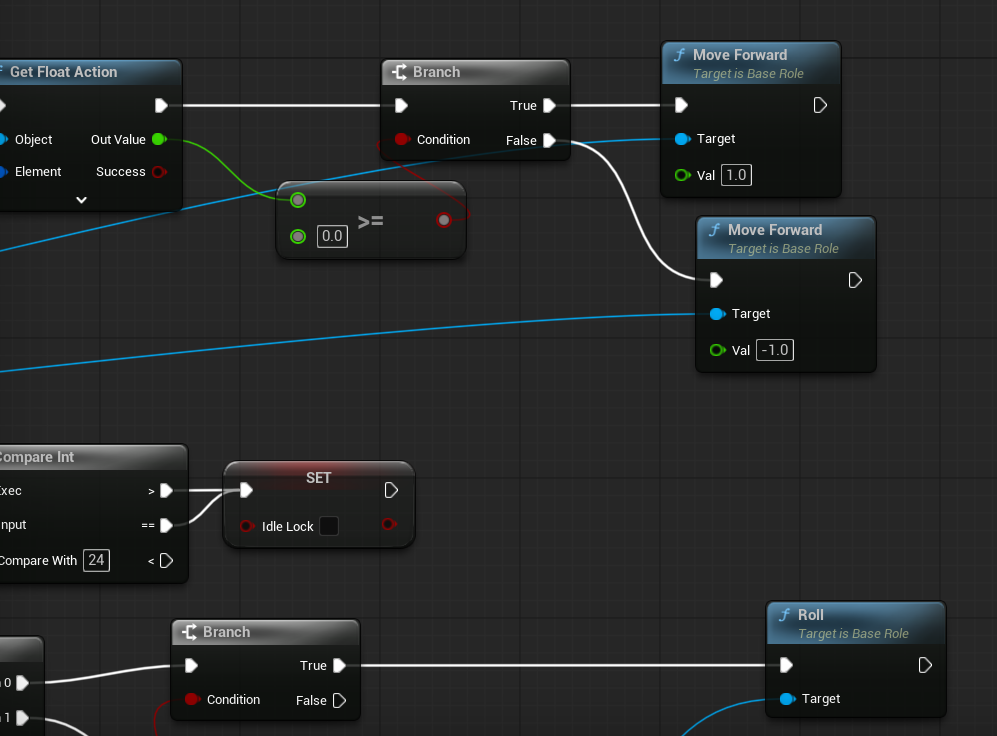Click Roll node execution input pin
The width and height of the screenshot is (997, 736).
[786, 665]
